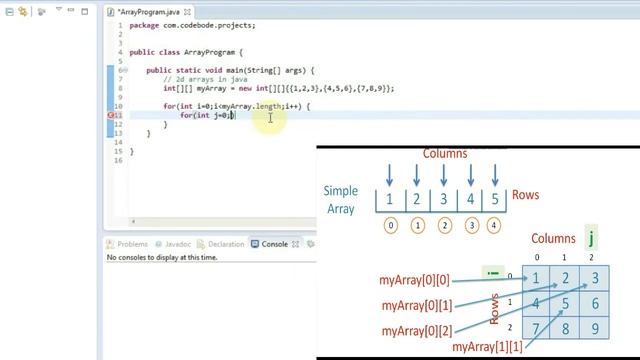Image resolution: width=640 pixels, height=360 pixels.
Task: Open the Problems tab
Action: coord(132,244)
